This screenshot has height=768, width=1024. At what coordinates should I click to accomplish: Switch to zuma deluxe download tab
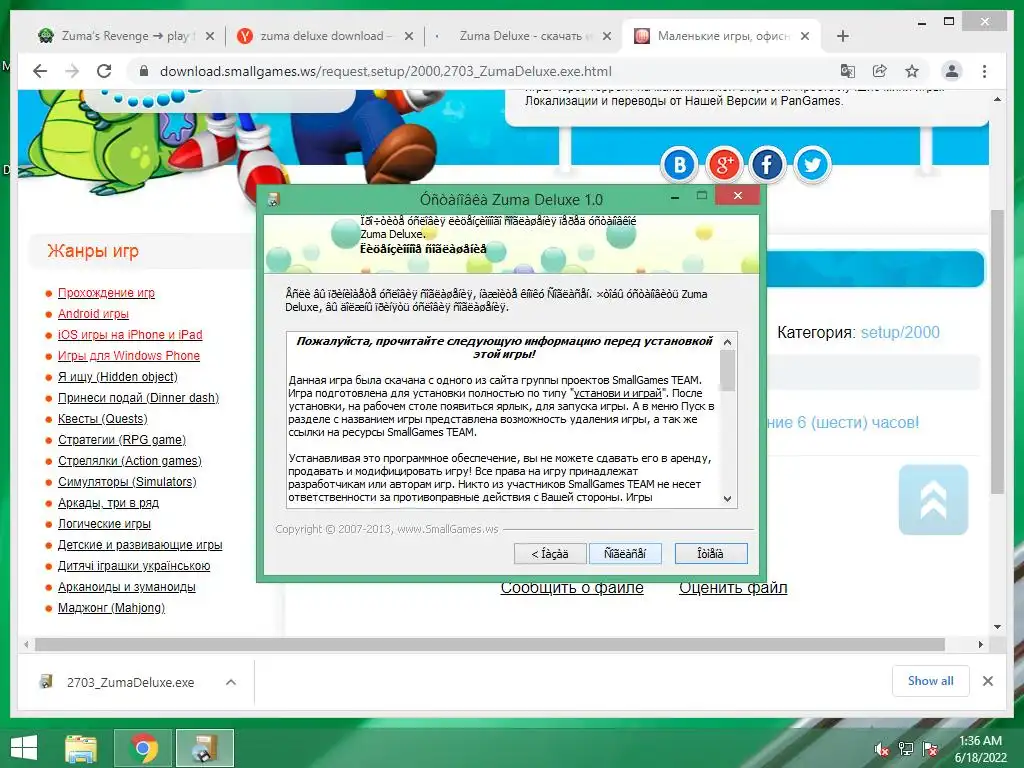click(325, 36)
